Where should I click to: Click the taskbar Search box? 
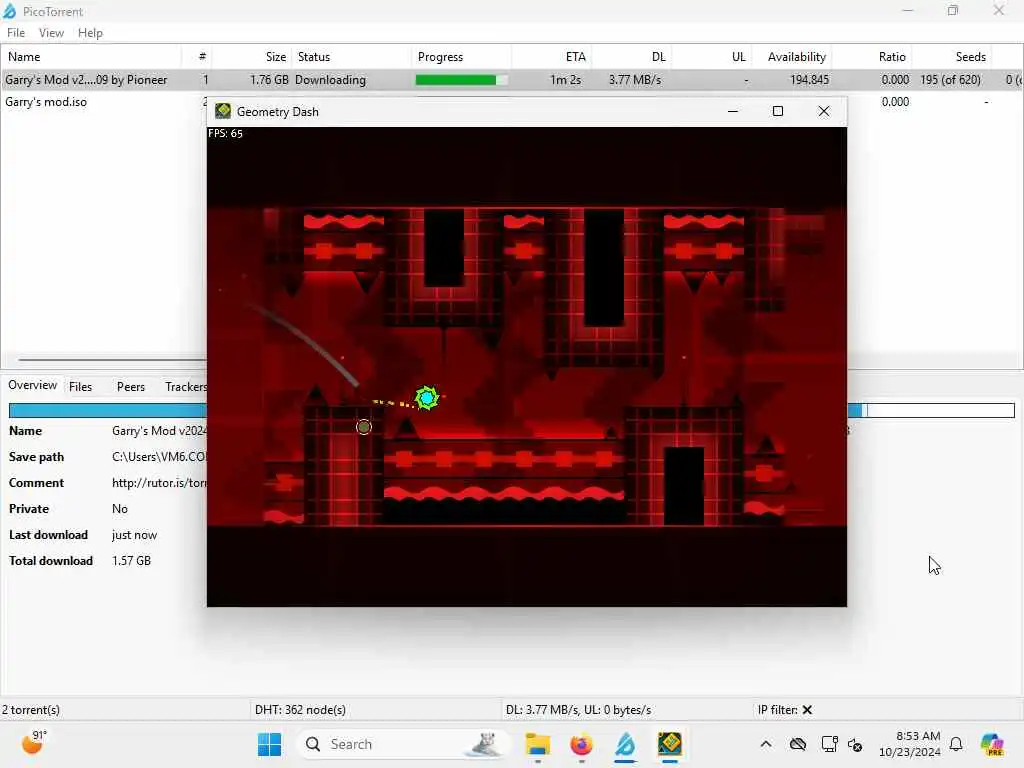tap(403, 744)
